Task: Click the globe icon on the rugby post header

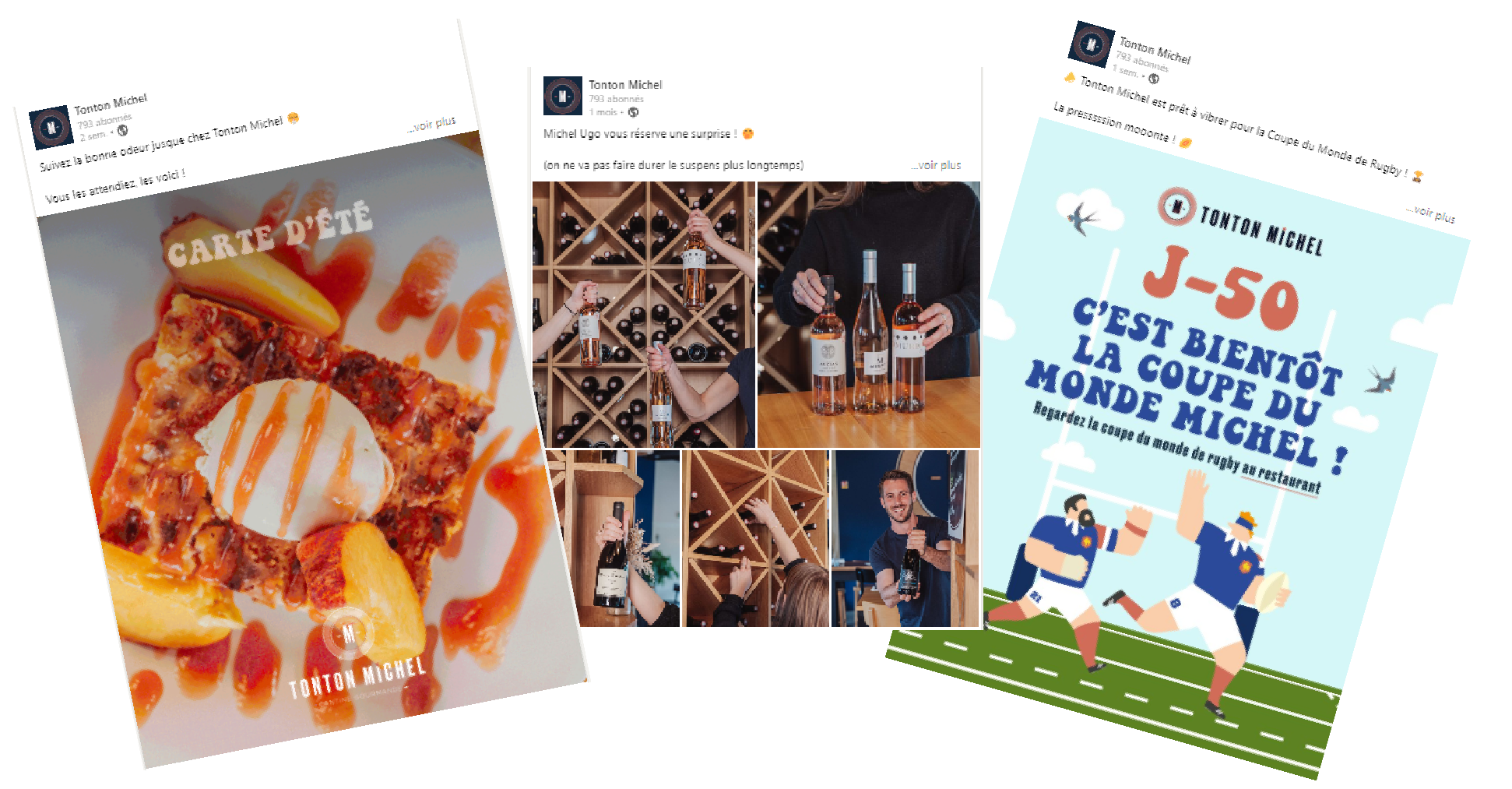Action: (1154, 79)
